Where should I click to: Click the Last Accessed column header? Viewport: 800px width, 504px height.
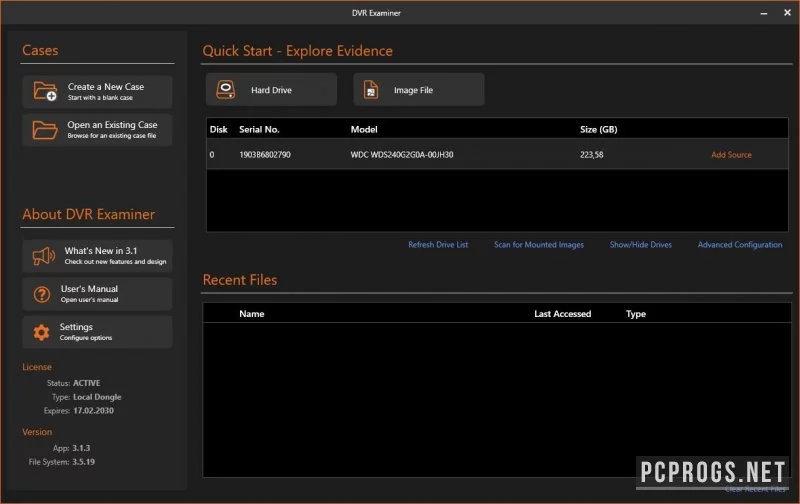click(x=562, y=314)
